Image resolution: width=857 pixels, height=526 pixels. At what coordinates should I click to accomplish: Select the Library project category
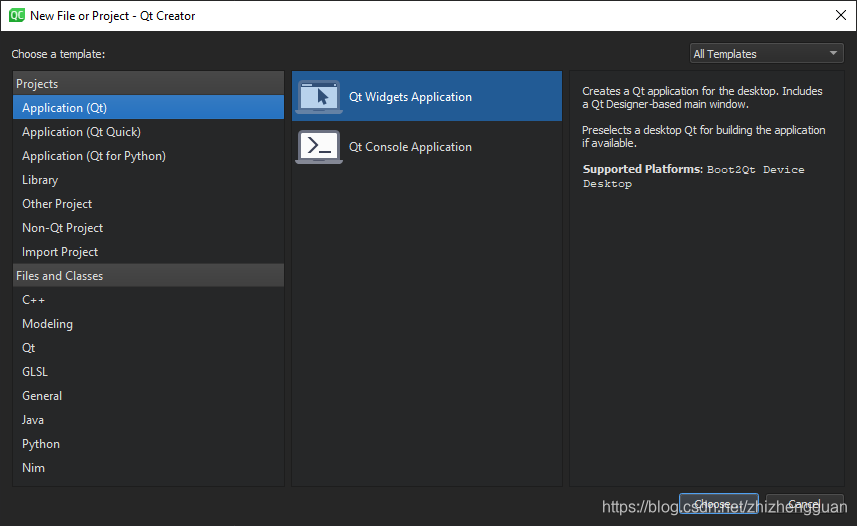tap(148, 180)
